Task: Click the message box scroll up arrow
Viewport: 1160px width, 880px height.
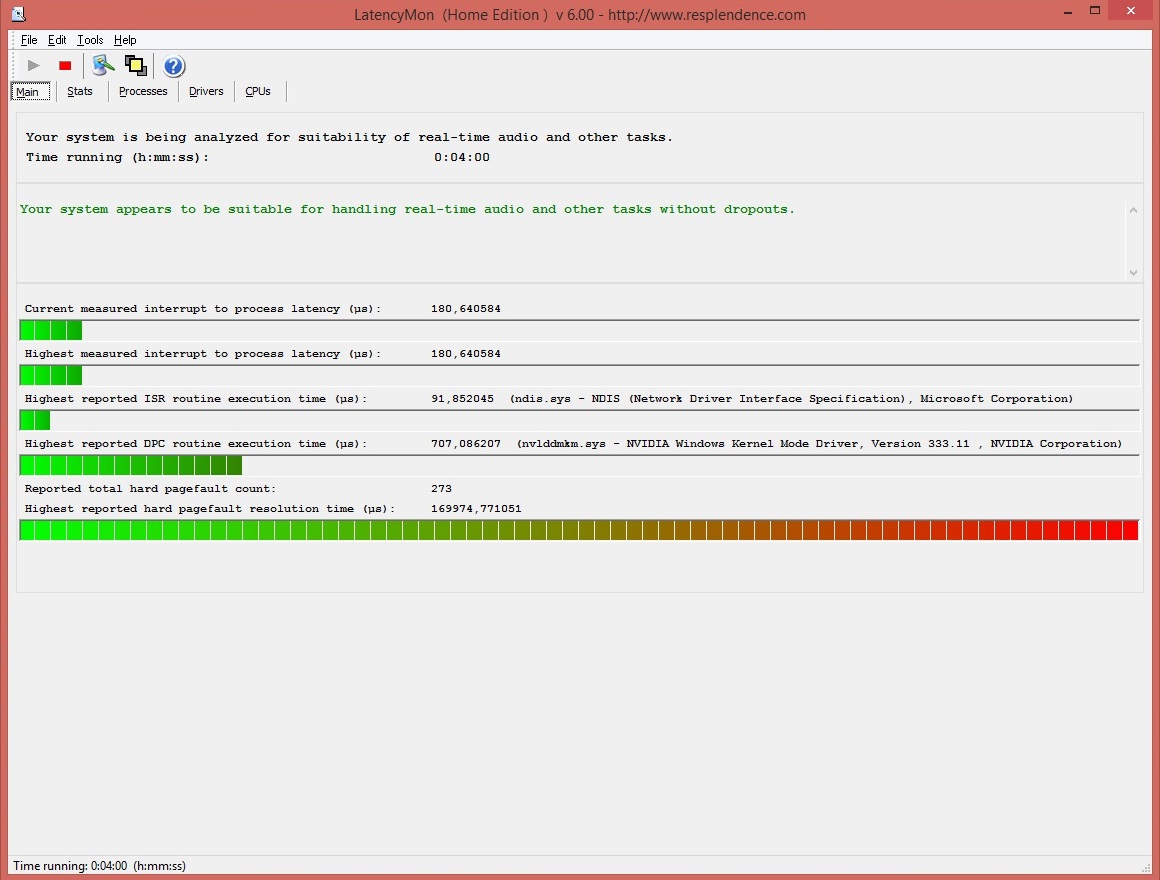Action: click(1133, 211)
